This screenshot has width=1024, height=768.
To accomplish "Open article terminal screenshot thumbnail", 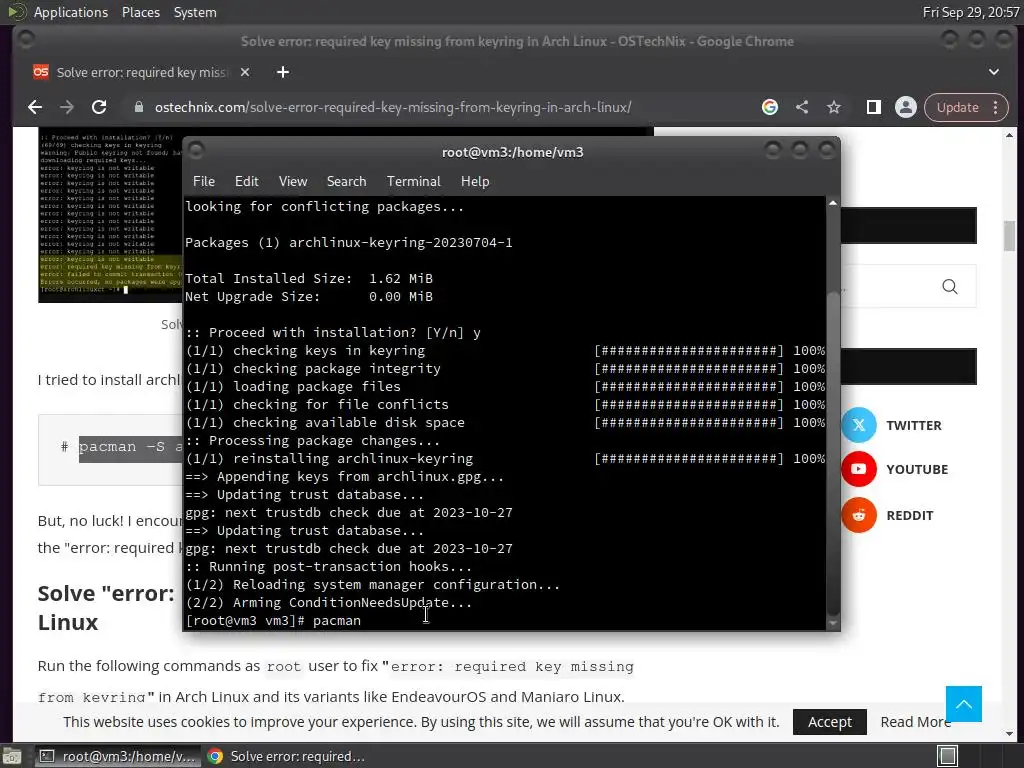I will click(x=110, y=216).
